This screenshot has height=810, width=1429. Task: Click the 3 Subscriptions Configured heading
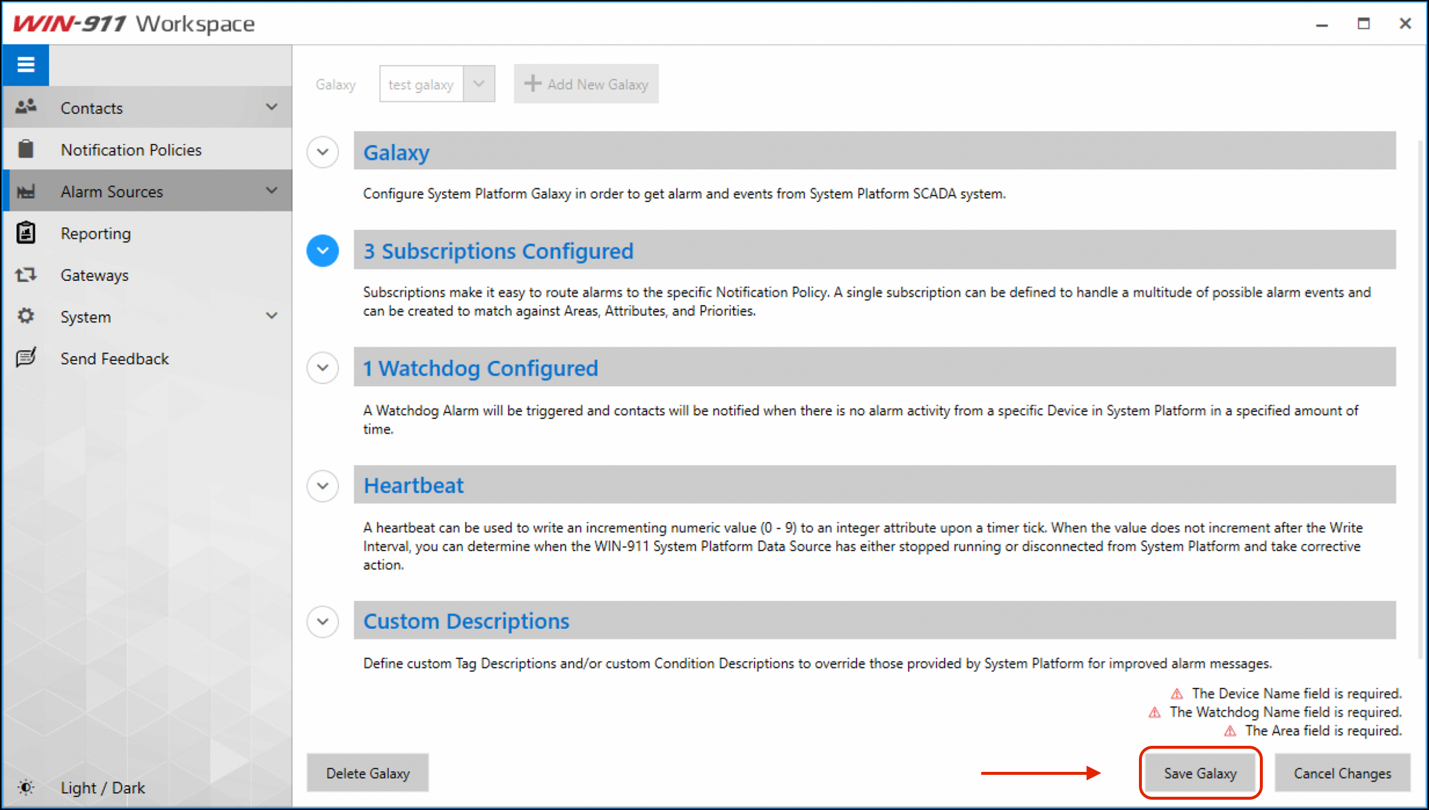point(498,251)
